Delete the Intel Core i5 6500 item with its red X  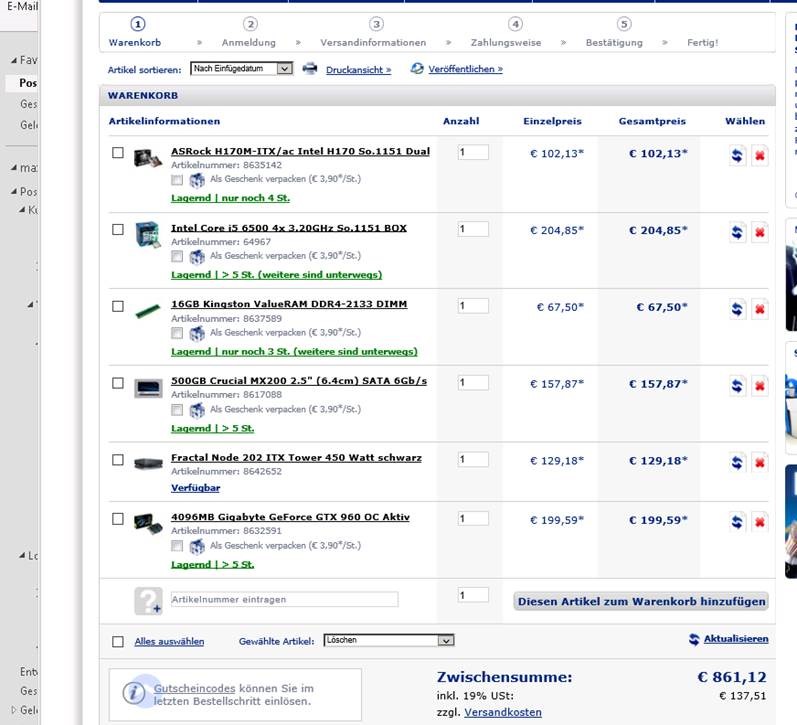(759, 232)
